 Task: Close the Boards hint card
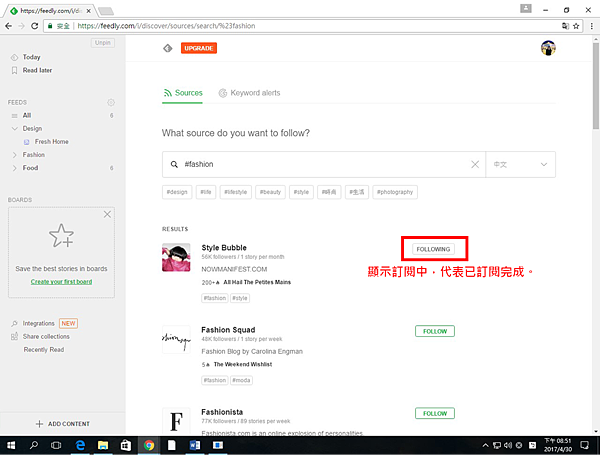pos(108,214)
